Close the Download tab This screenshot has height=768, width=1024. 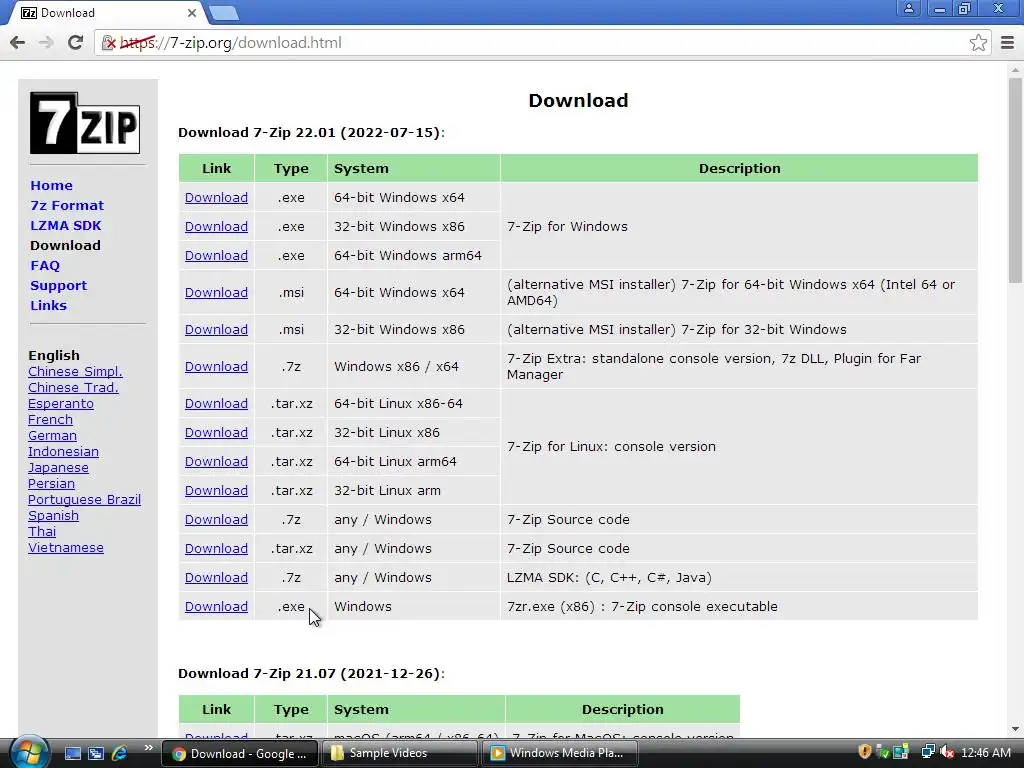pyautogui.click(x=191, y=13)
